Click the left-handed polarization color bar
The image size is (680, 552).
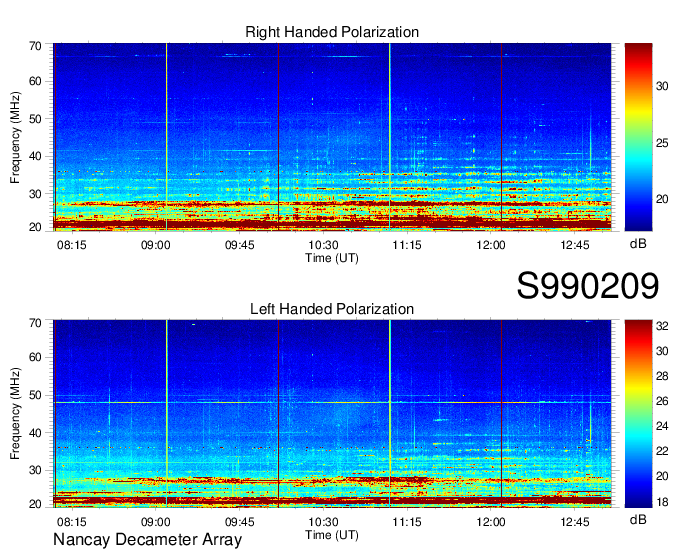(638, 414)
